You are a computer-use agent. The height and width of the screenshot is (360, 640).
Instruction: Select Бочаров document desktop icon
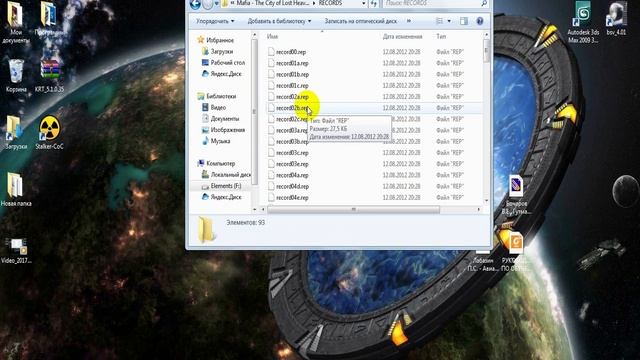point(517,195)
